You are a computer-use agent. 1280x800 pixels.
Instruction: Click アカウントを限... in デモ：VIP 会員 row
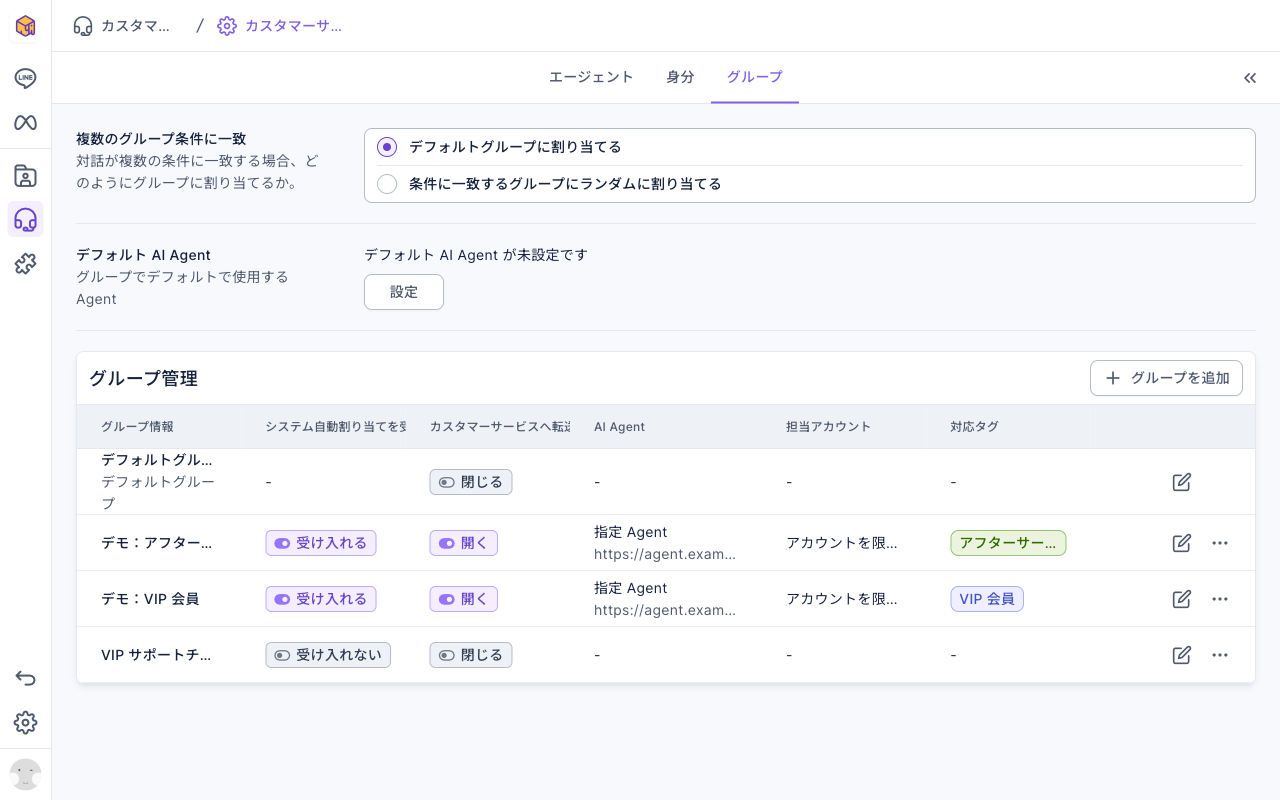pyautogui.click(x=842, y=599)
